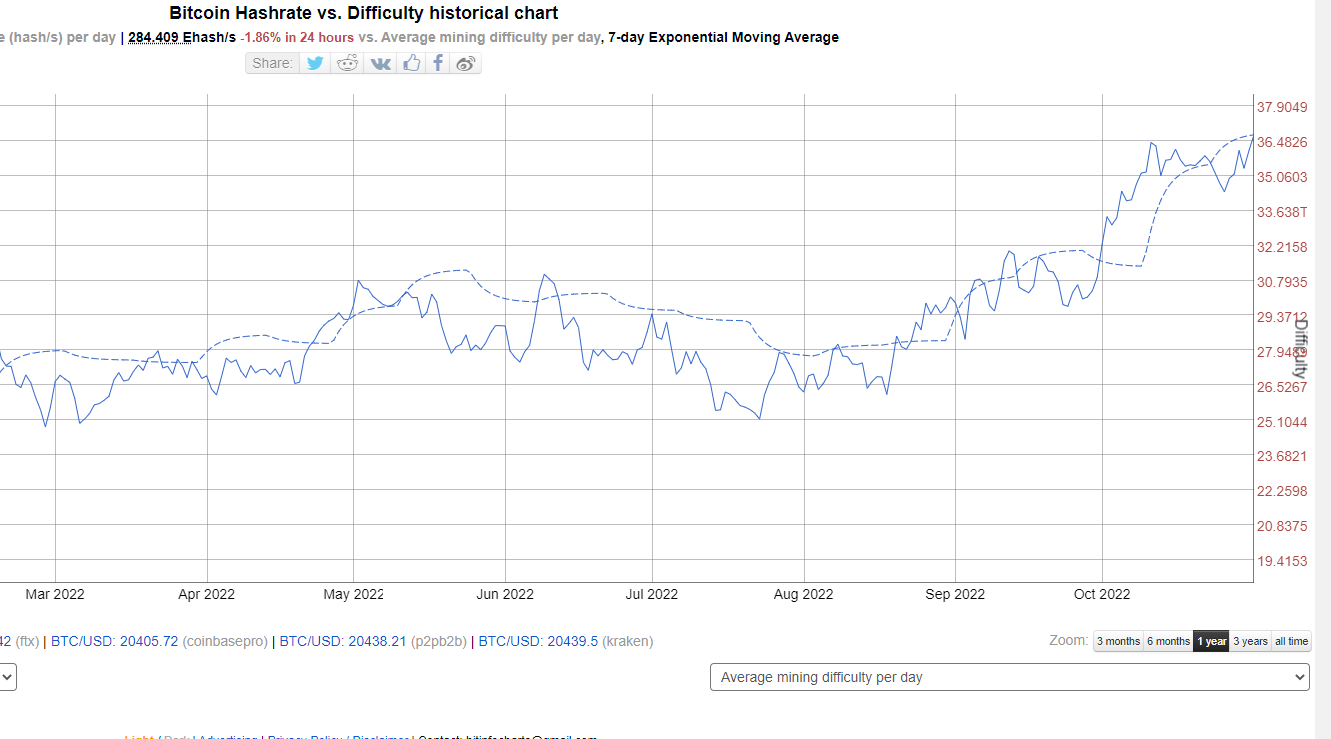Viewport: 1331px width, 739px height.
Task: Share the chart on Reddit
Action: [348, 63]
